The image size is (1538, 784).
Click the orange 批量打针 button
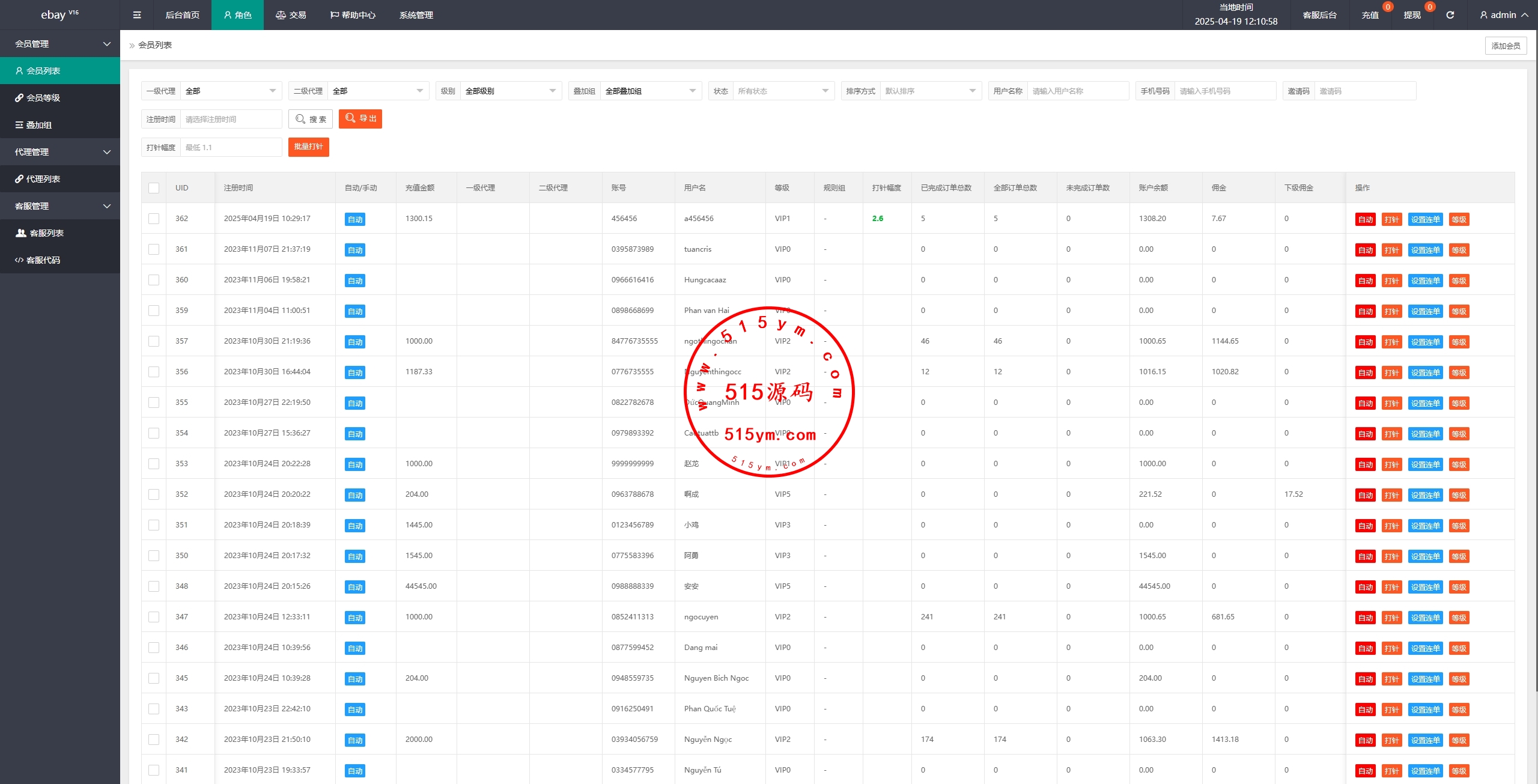coord(308,147)
